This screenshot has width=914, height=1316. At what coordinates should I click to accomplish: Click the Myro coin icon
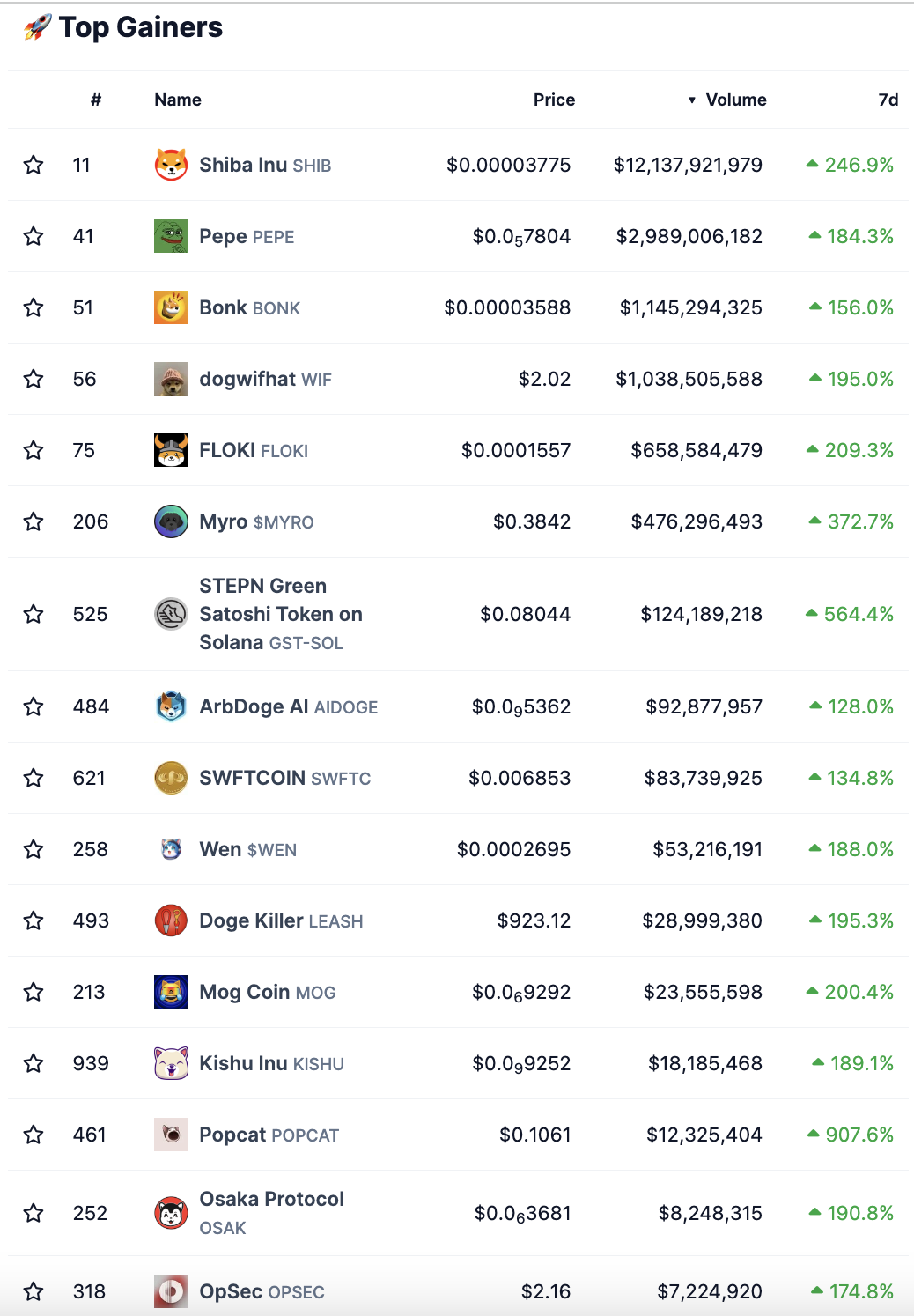[x=171, y=521]
